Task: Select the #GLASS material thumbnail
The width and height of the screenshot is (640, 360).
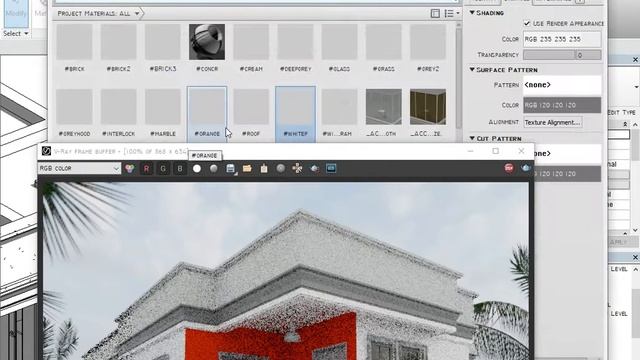Action: [x=339, y=42]
